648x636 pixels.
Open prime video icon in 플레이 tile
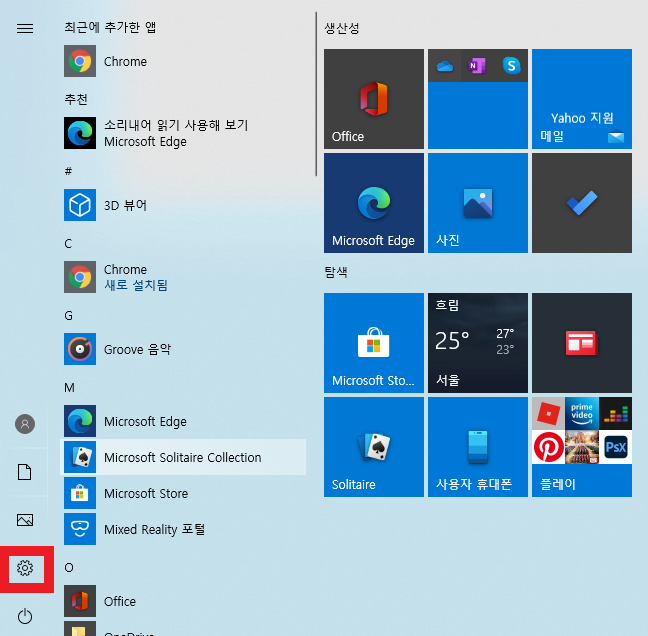[x=582, y=414]
